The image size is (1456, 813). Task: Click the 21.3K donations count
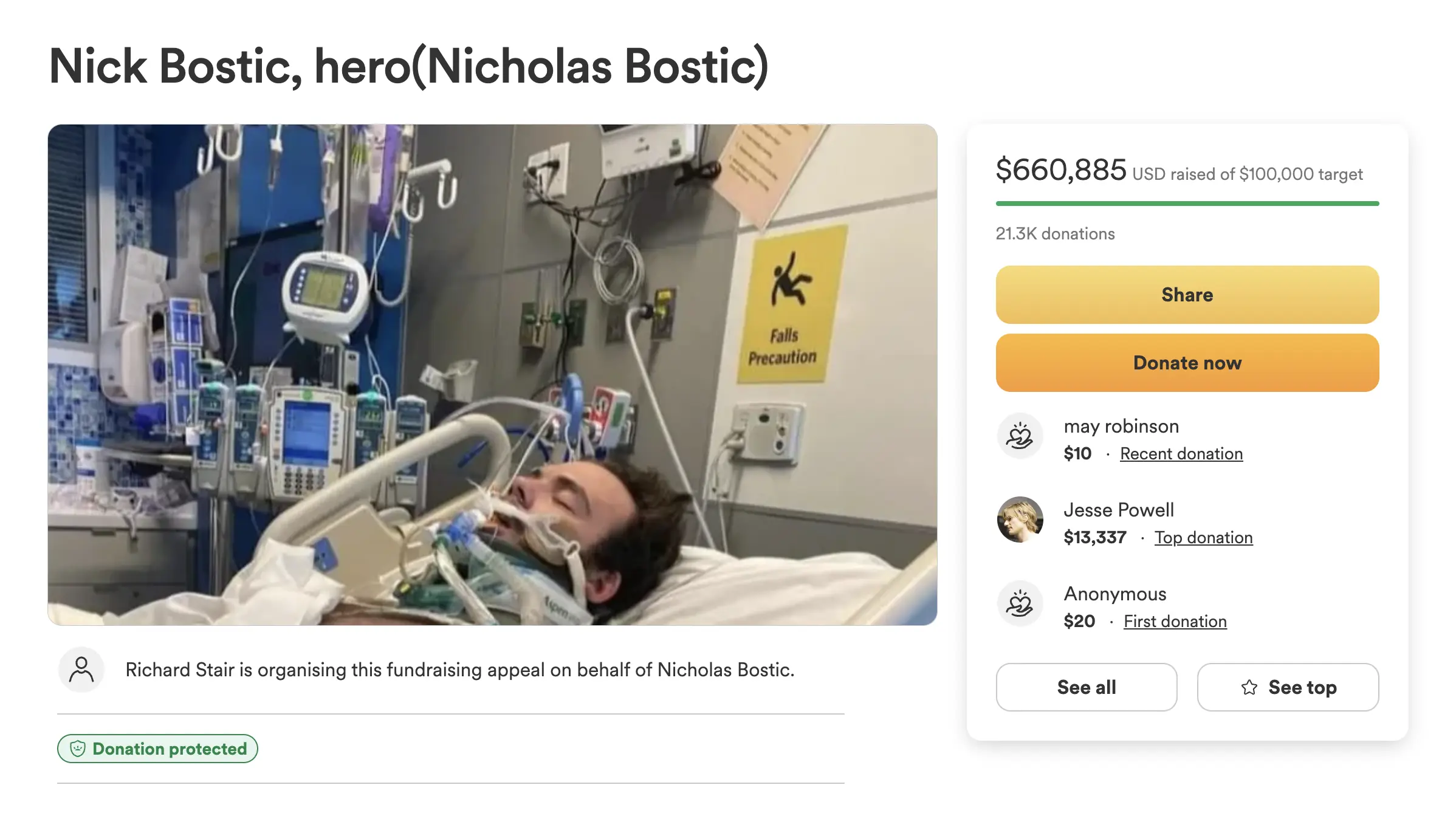(x=1055, y=234)
